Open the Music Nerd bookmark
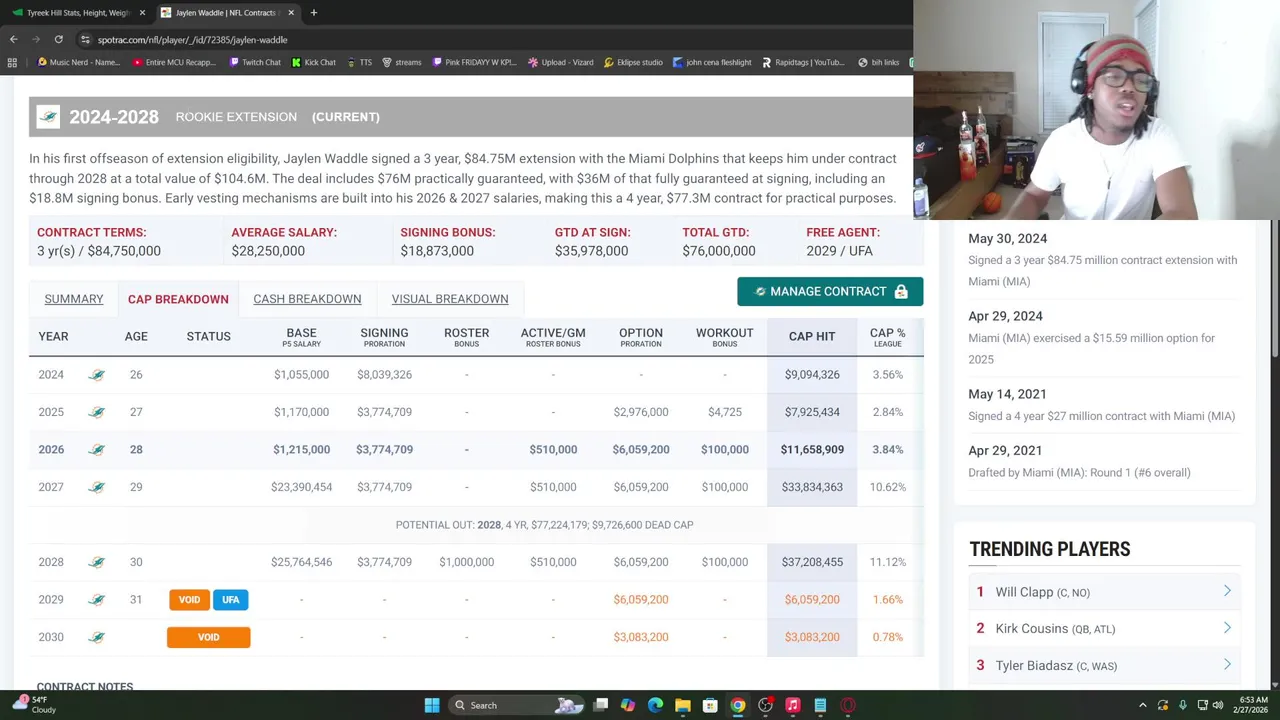 77,62
